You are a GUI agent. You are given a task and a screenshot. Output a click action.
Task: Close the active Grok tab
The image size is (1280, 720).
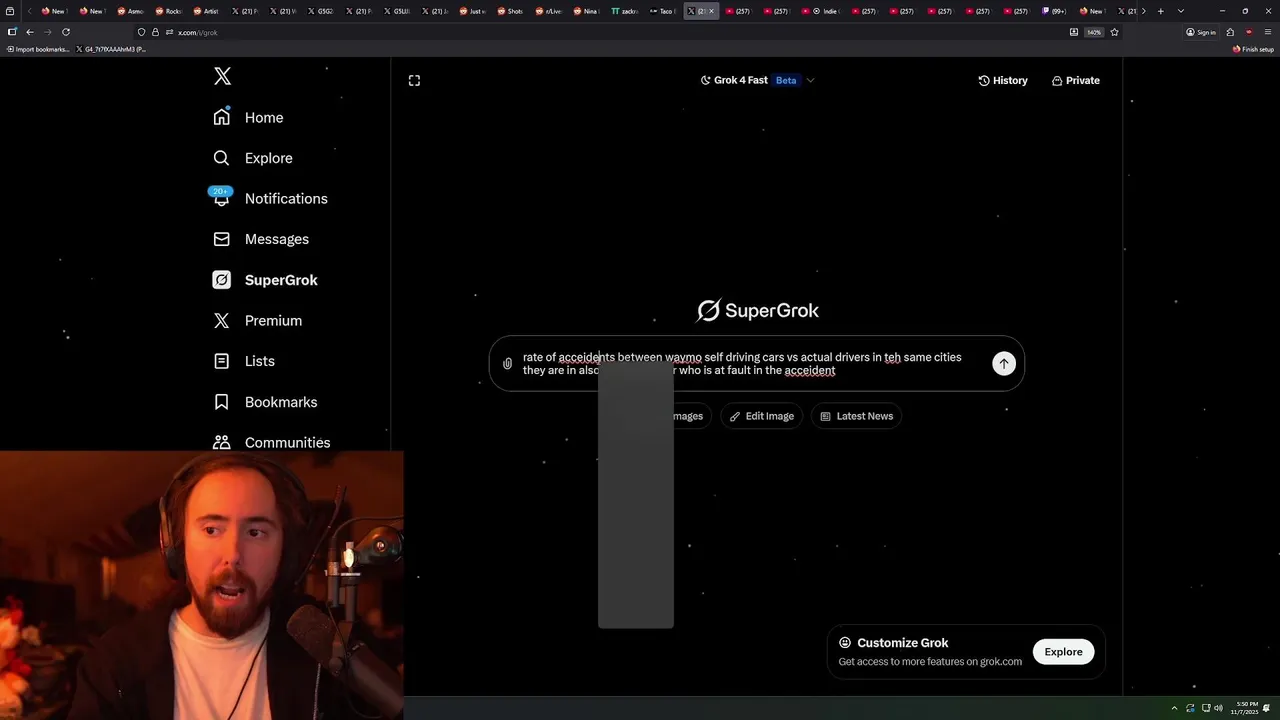(x=711, y=11)
